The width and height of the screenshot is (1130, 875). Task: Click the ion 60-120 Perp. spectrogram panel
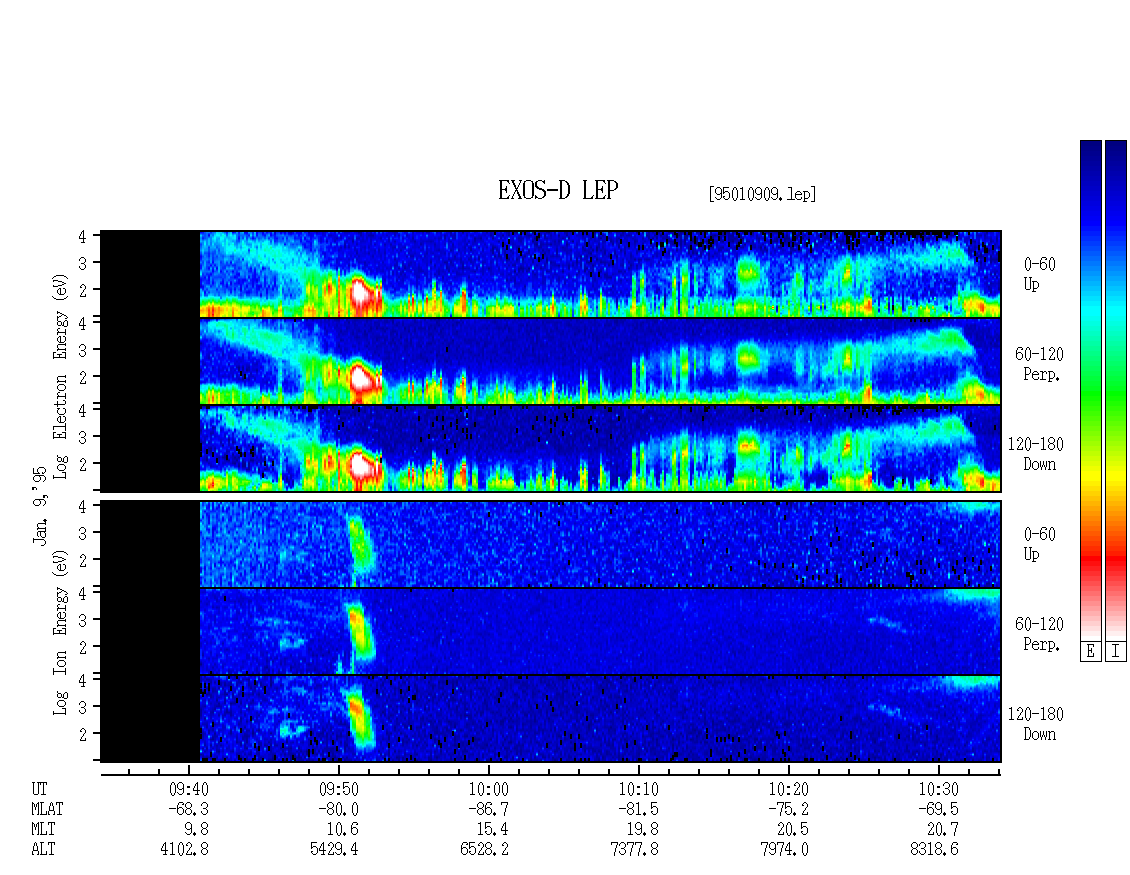(551, 631)
